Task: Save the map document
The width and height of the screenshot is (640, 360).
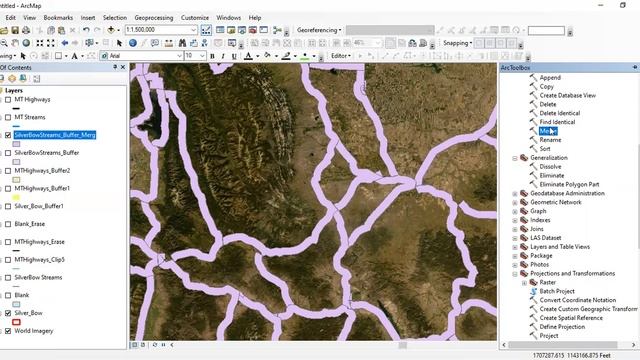Action: [15, 30]
